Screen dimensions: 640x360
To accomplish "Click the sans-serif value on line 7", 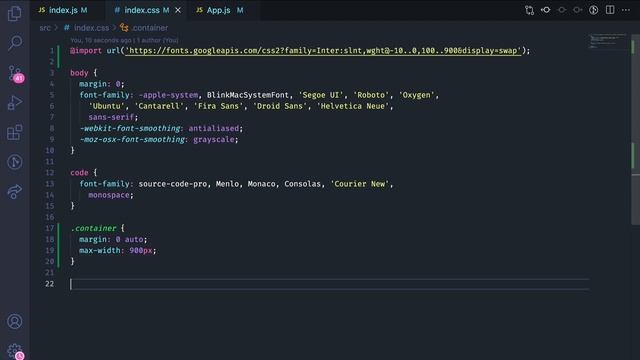I will click(x=111, y=117).
